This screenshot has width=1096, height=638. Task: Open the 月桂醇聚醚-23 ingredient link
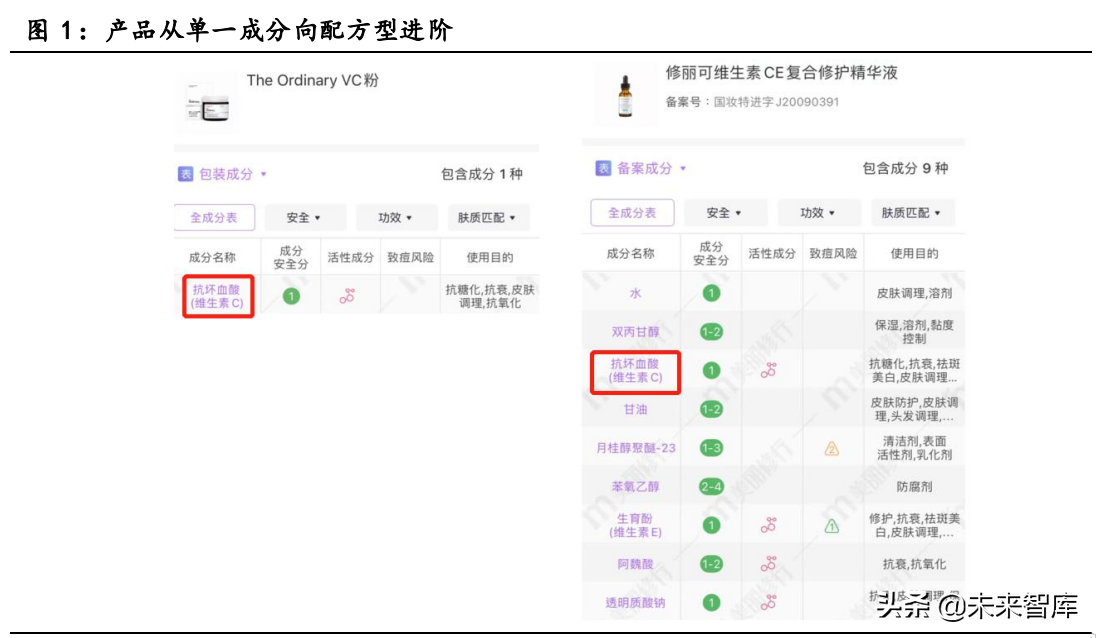[x=635, y=448]
